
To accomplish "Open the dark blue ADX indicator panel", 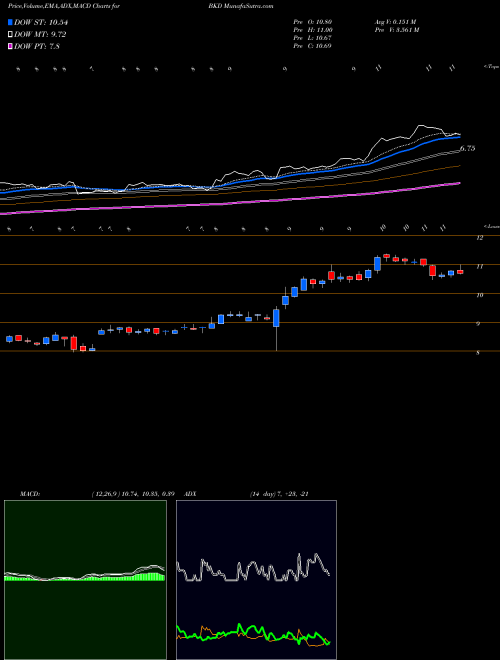I will point(256,580).
